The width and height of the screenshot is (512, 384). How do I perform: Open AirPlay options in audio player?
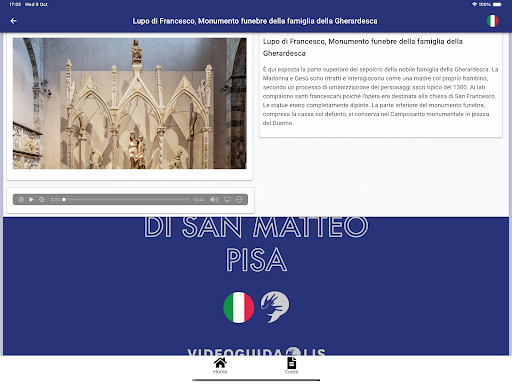[227, 199]
